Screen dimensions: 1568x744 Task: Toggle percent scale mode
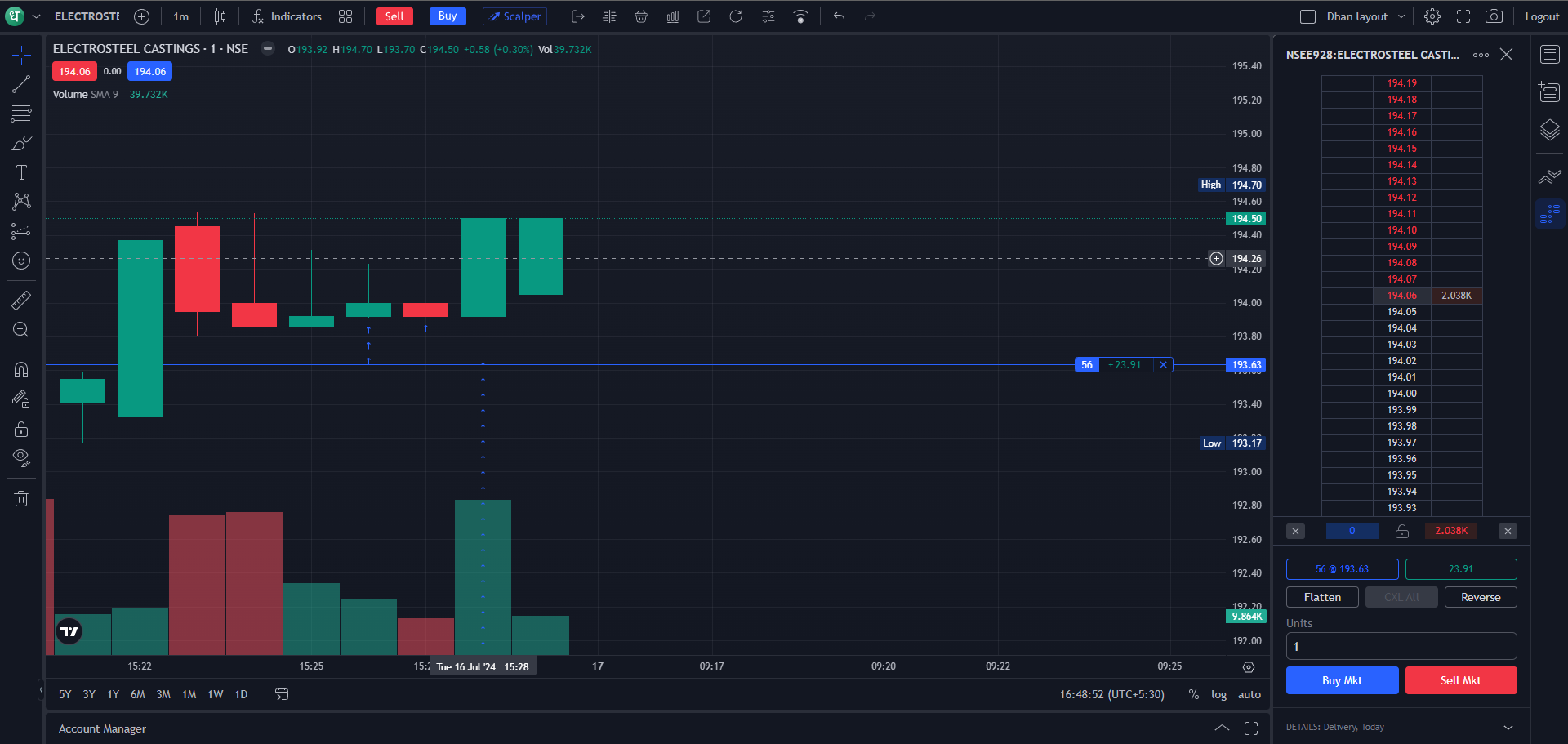pos(1194,694)
